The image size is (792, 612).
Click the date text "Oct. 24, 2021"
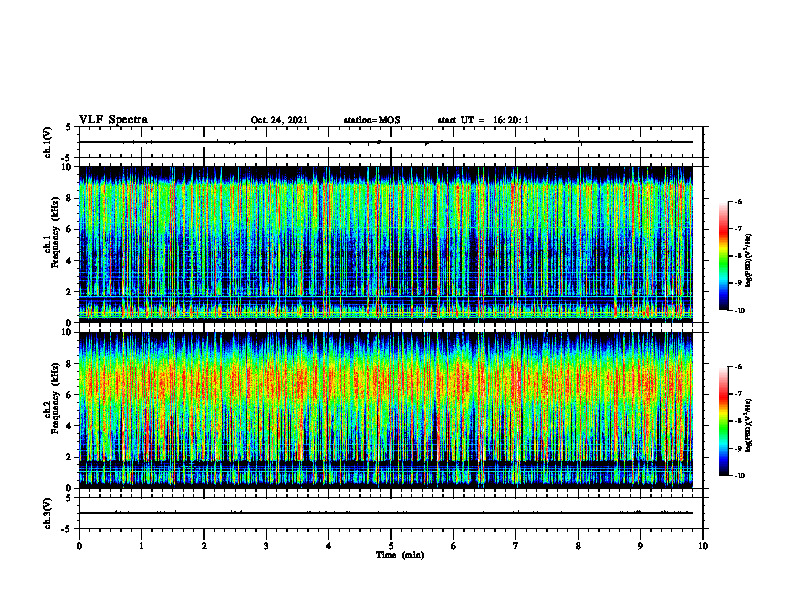(279, 120)
